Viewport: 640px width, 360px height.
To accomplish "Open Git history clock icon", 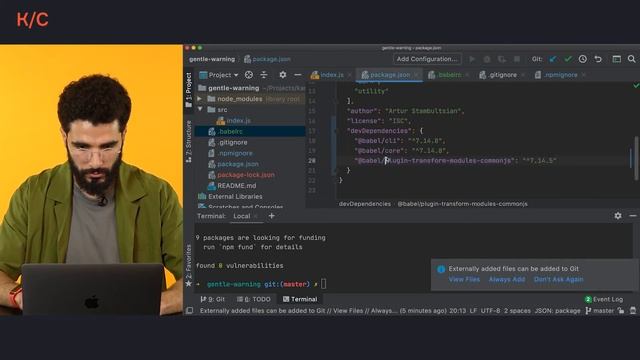I will (x=583, y=59).
